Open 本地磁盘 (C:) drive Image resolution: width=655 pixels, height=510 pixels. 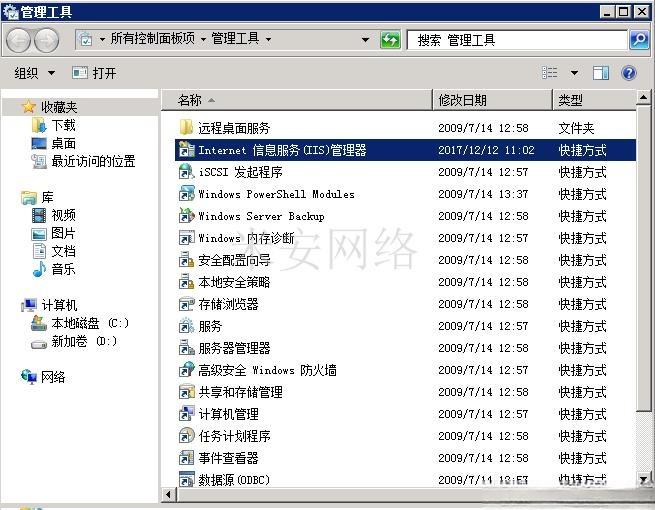point(90,323)
